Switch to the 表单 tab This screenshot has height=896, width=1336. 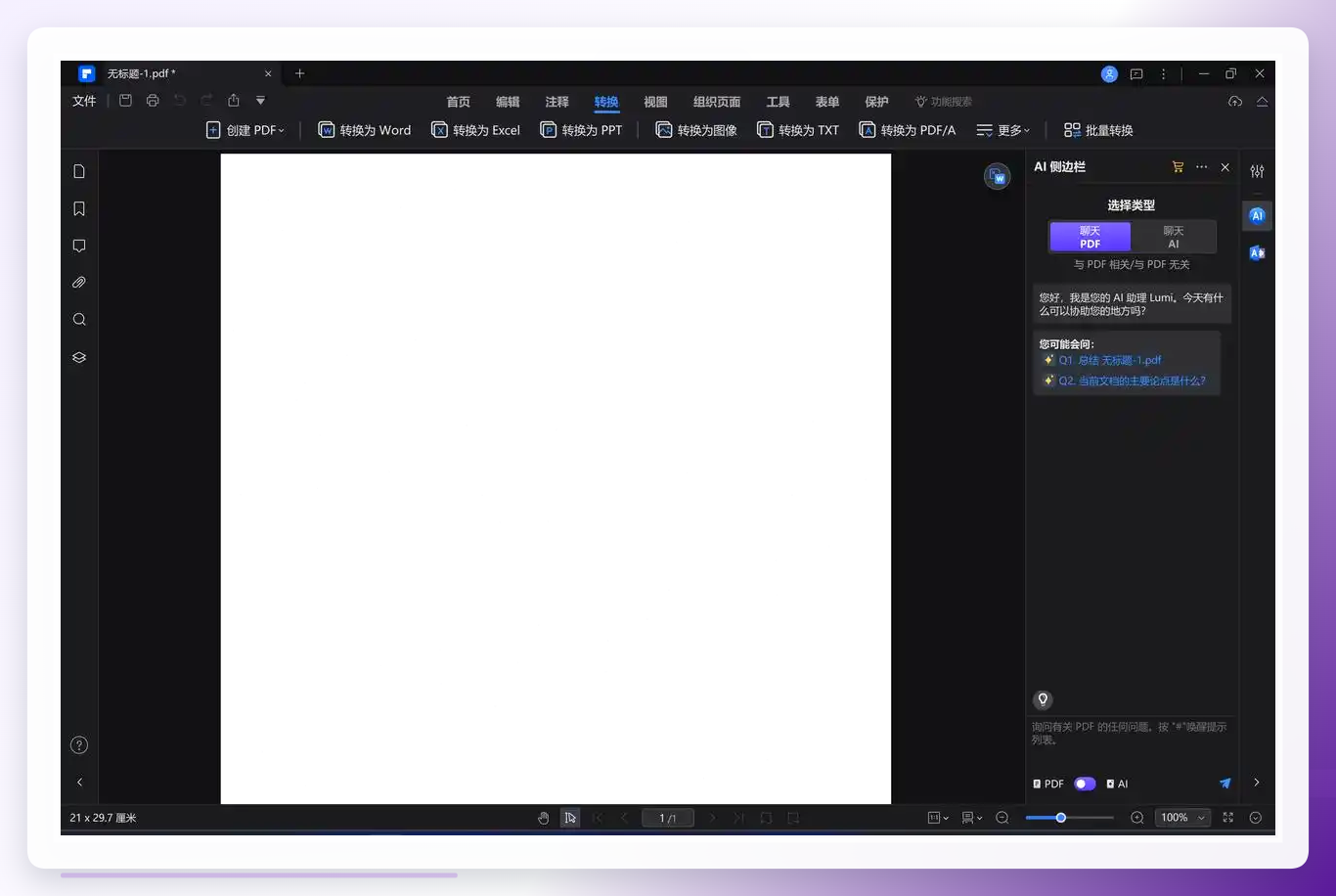pyautogui.click(x=827, y=102)
